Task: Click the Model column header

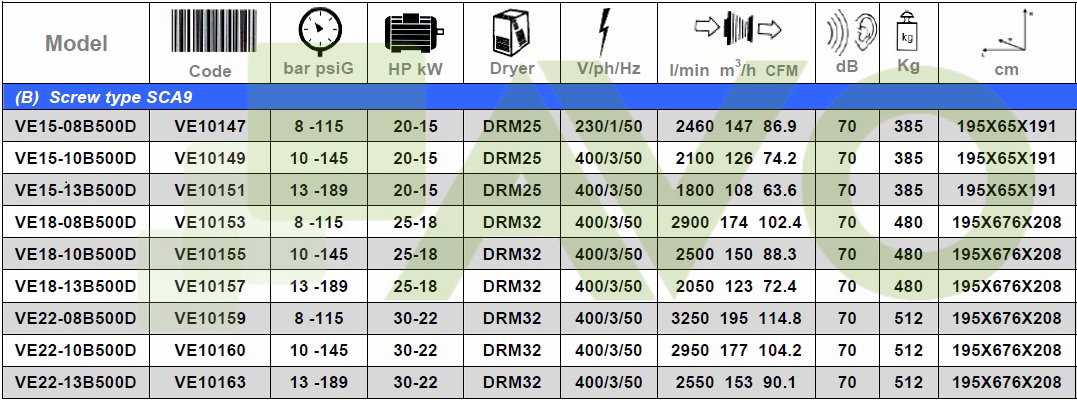Action: [x=76, y=43]
